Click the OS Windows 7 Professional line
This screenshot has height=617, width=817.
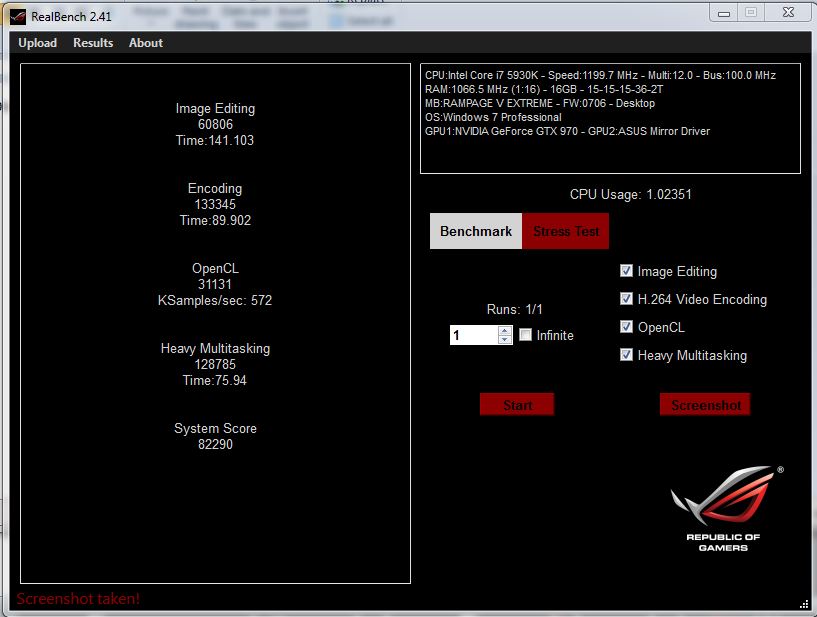493,117
